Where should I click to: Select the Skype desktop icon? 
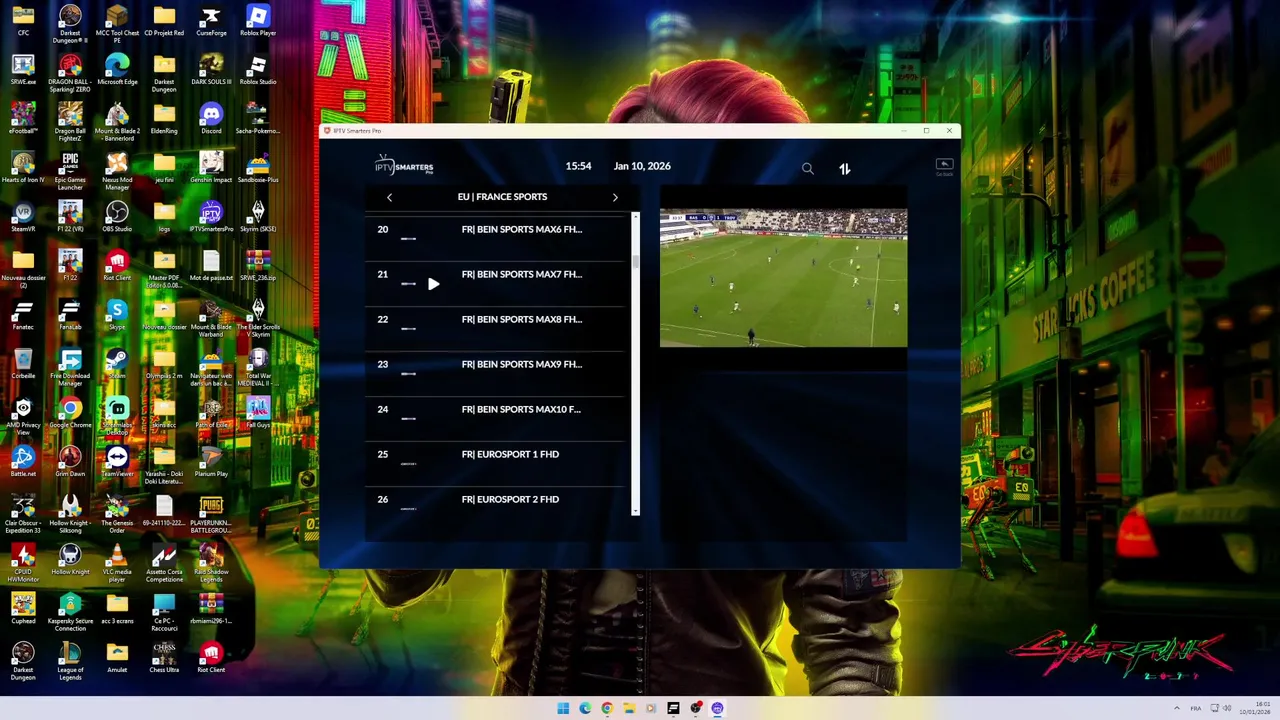click(x=117, y=315)
